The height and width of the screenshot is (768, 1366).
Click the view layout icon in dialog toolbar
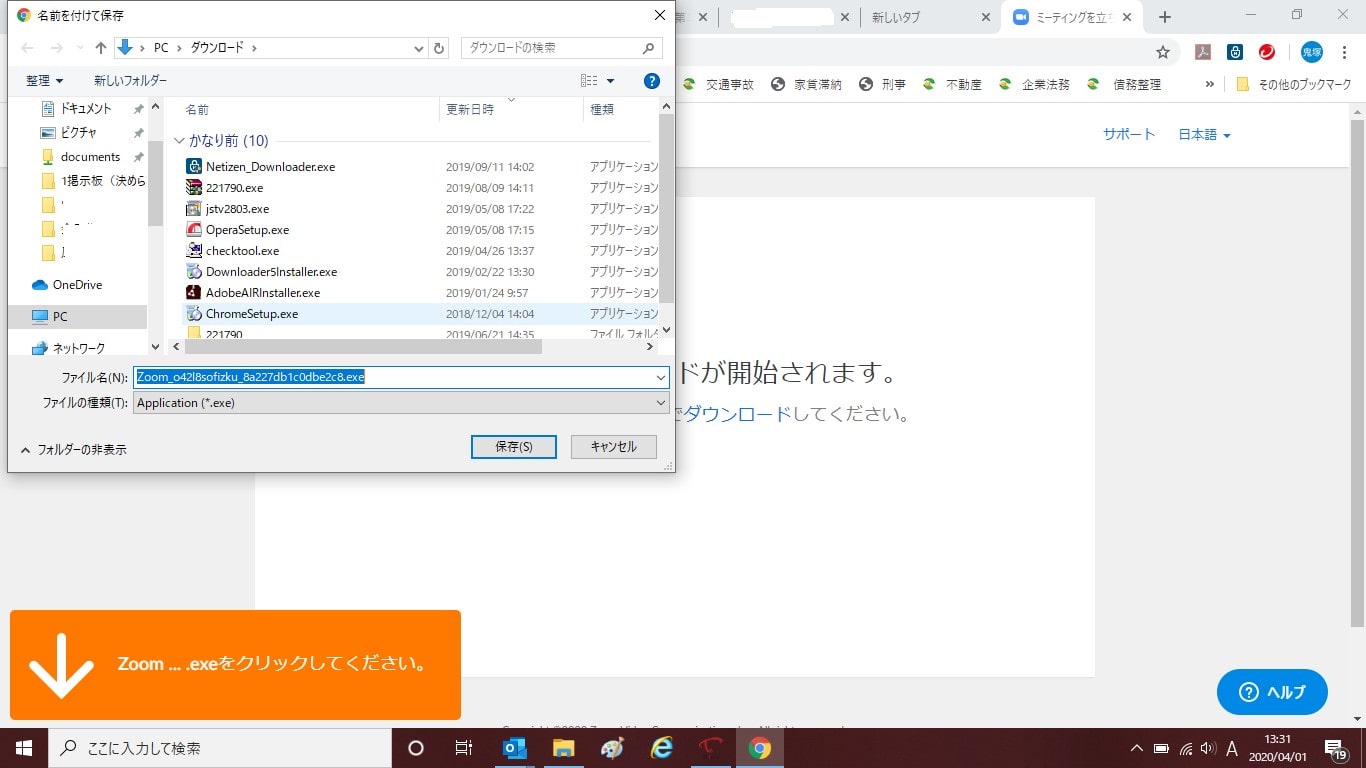[589, 81]
